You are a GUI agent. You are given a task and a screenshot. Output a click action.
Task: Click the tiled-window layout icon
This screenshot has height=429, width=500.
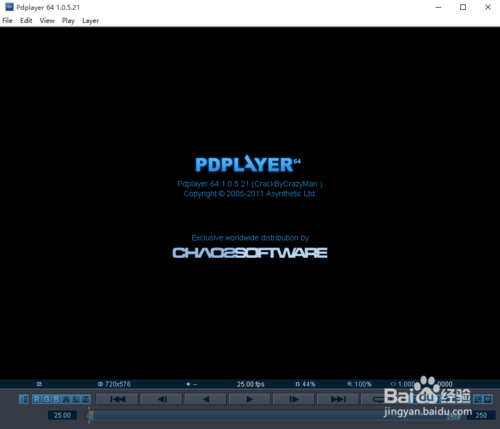[478, 399]
